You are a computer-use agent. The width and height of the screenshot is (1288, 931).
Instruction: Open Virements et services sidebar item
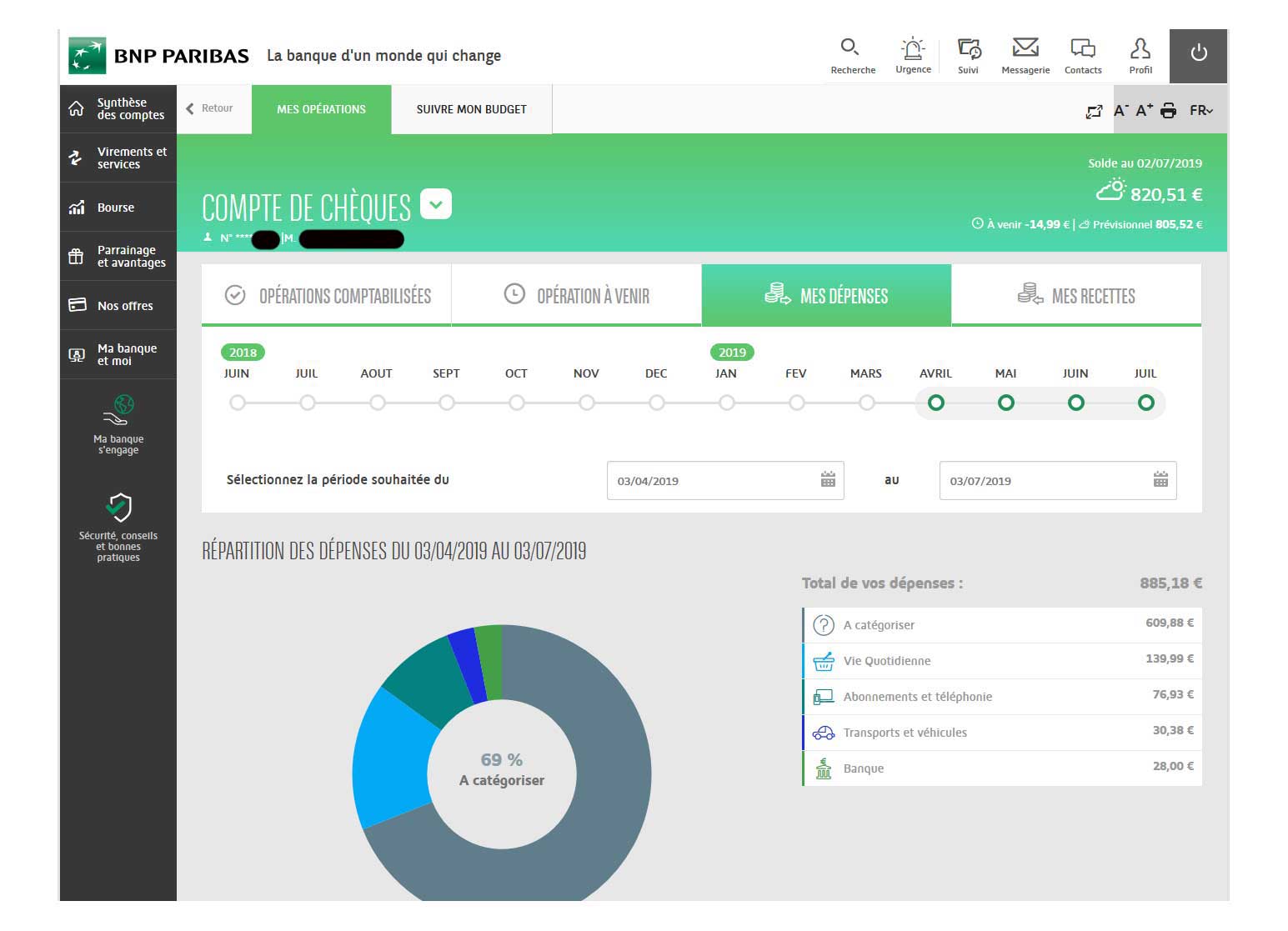[118, 158]
